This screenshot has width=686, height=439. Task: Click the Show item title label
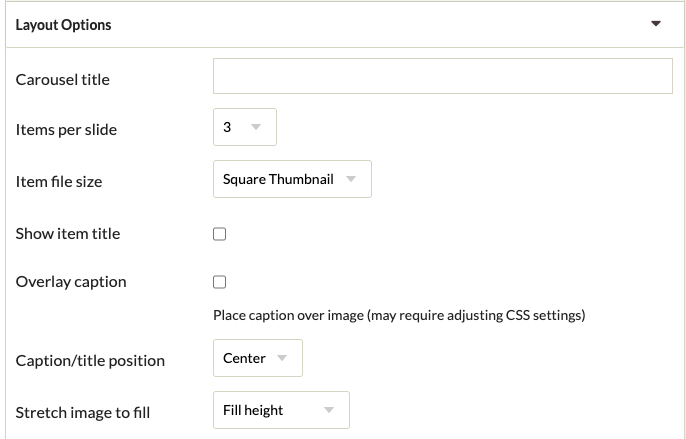tap(68, 234)
